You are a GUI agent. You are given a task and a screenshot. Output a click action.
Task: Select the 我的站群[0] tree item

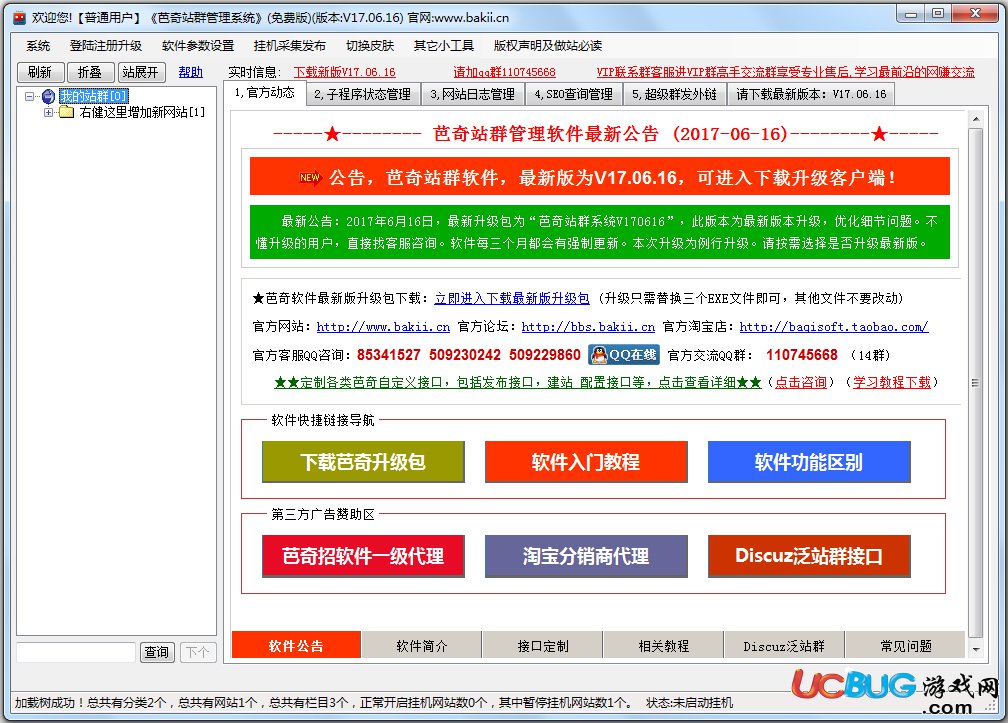pyautogui.click(x=94, y=96)
